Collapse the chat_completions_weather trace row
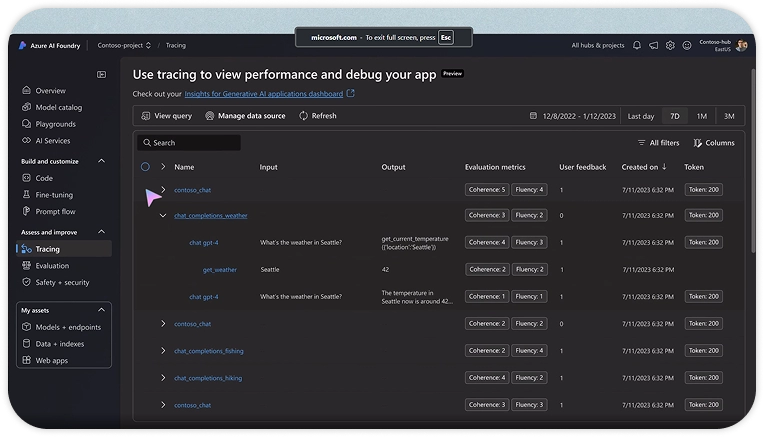This screenshot has width=764, height=437. point(163,215)
